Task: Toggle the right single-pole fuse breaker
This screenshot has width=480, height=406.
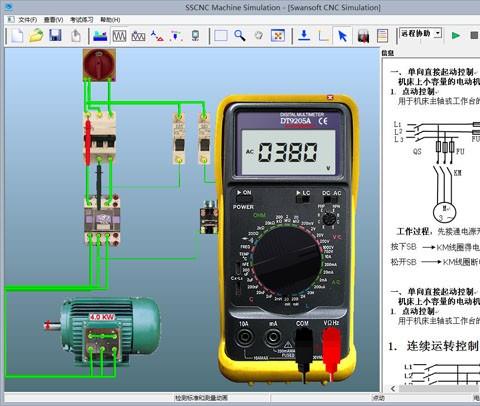Action: click(204, 145)
